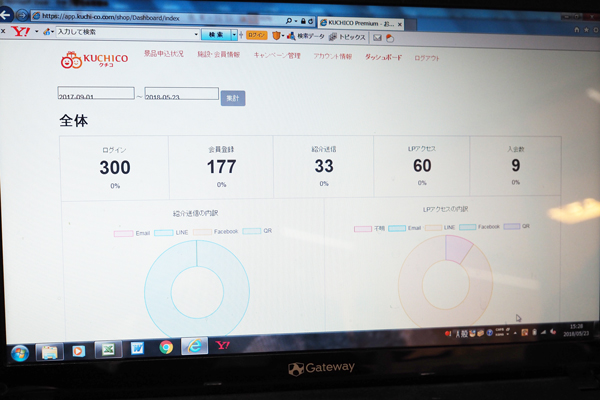This screenshot has width=600, height=400.
Task: Close the Yahoo toolbar with the x
Action: (x=3, y=31)
